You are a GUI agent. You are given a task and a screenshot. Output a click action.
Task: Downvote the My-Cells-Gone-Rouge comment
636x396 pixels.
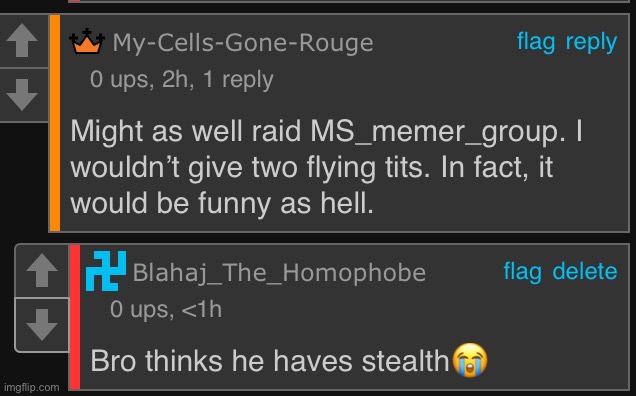coord(22,95)
